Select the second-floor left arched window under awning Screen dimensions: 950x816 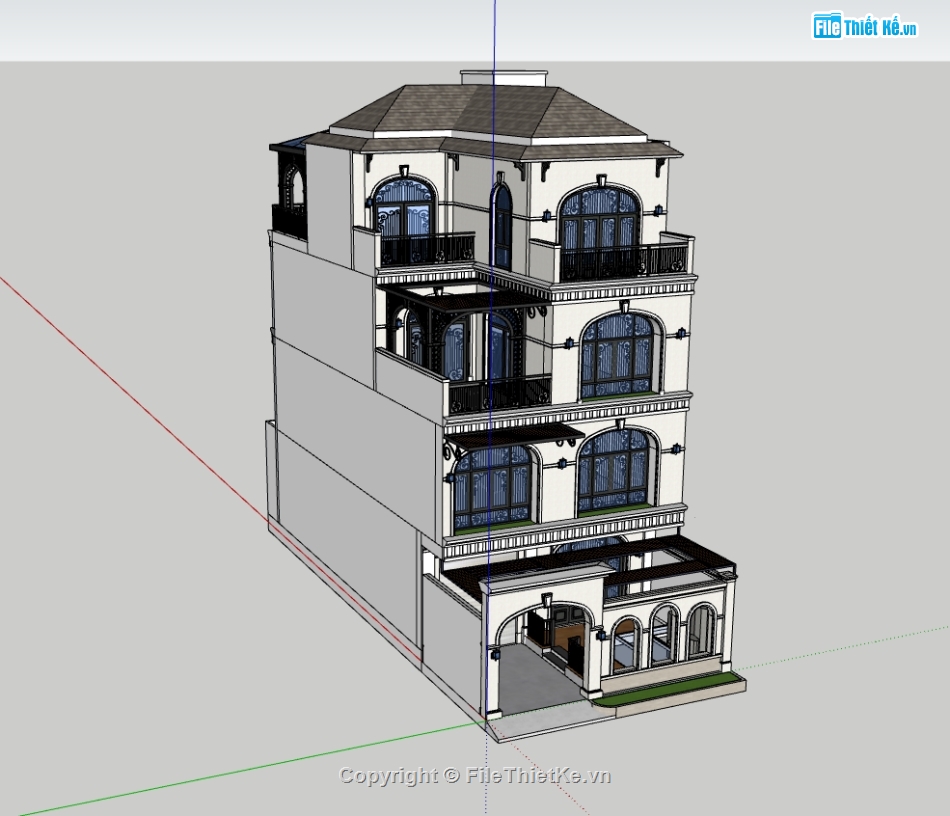tap(493, 486)
